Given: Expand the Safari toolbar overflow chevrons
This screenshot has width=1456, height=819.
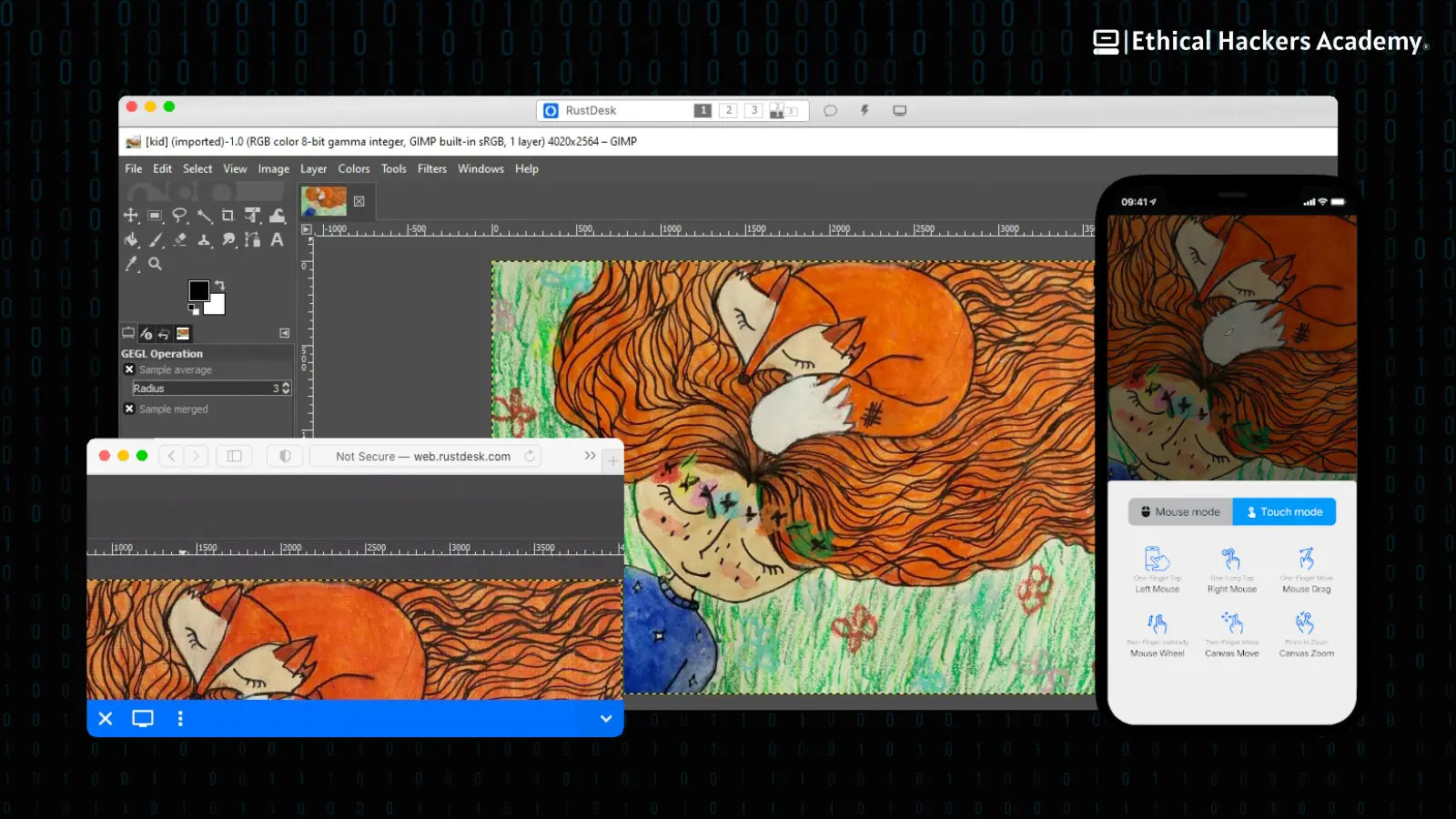Looking at the screenshot, I should (590, 456).
